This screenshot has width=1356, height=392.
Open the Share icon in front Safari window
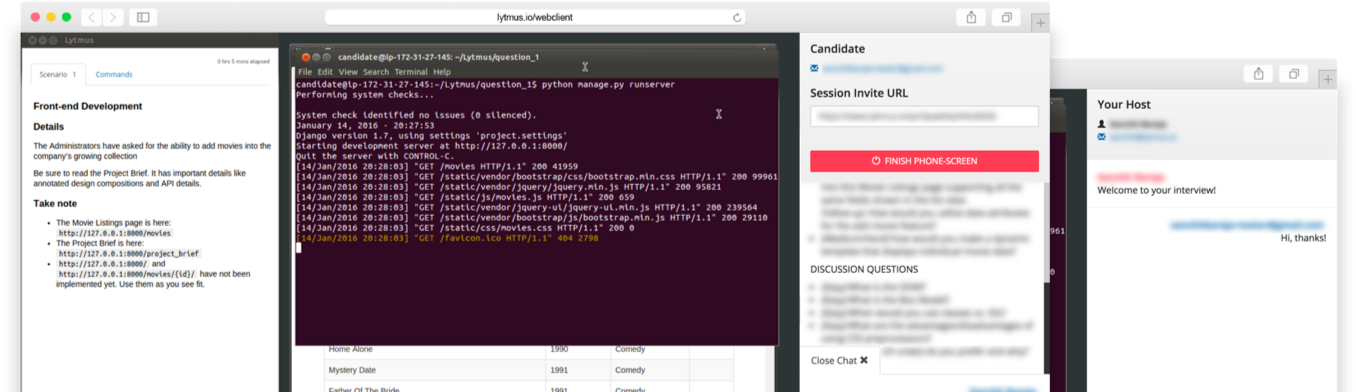(971, 17)
